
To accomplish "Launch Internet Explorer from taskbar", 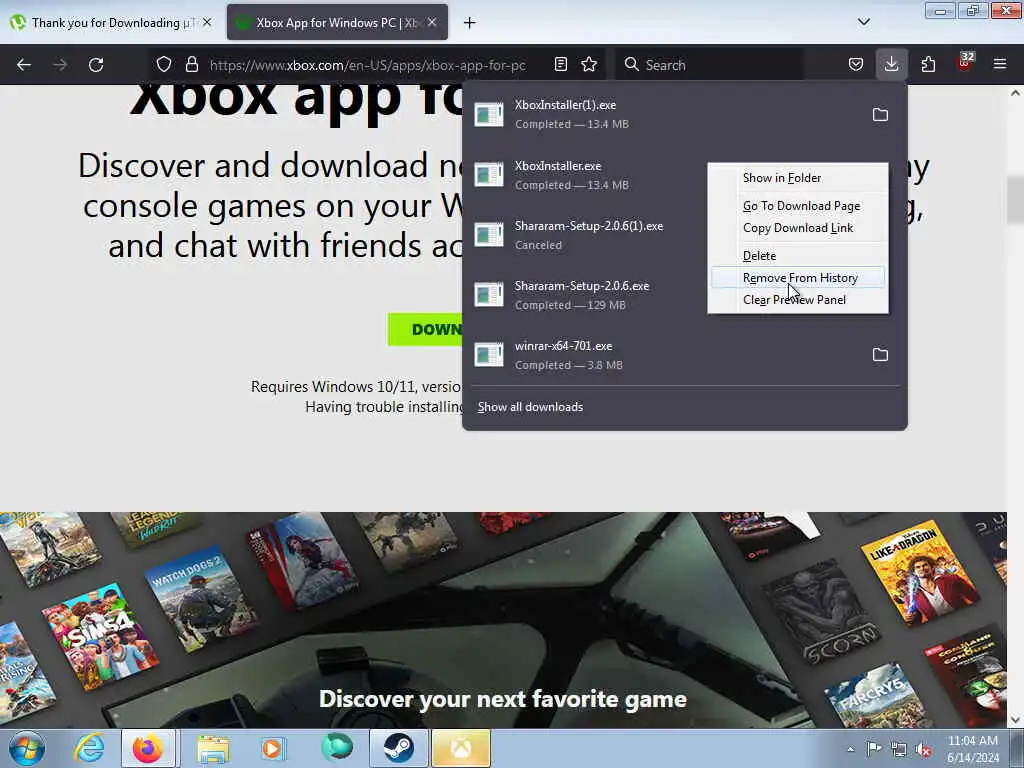I will 89,748.
